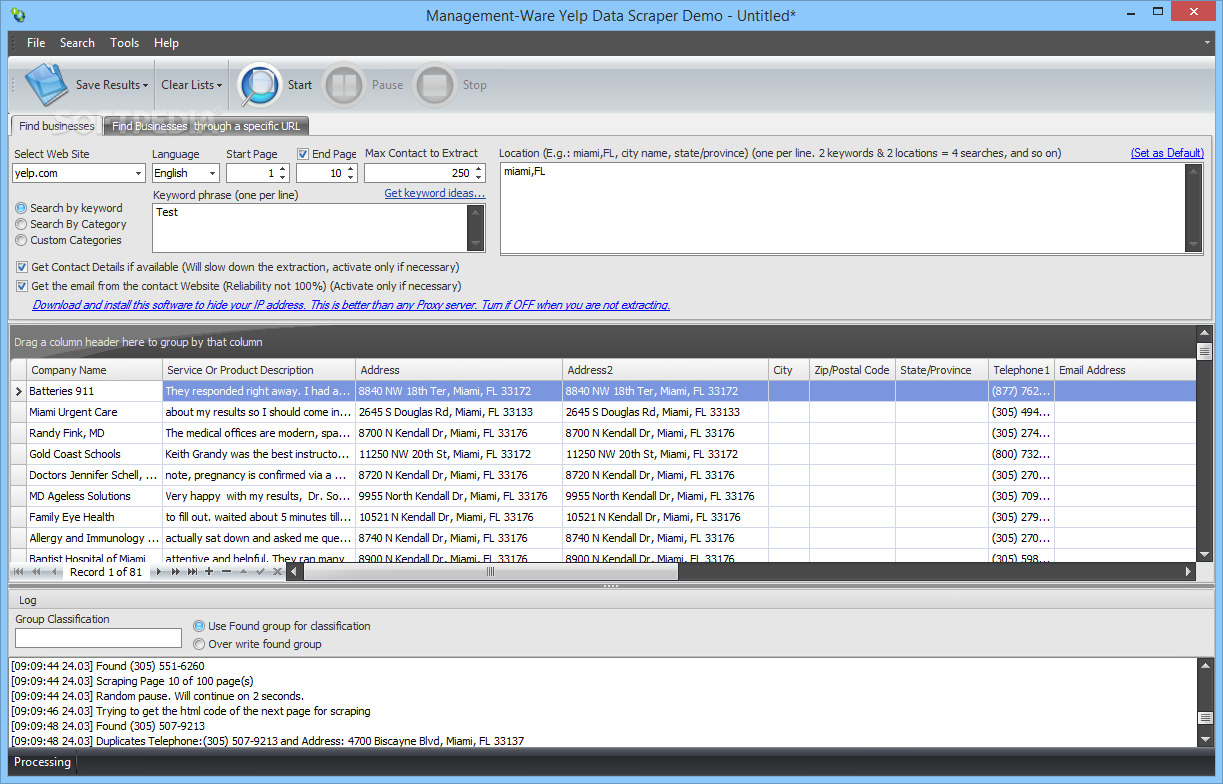Select Search by keyword option
Screen dimensions: 1223x784
21,208
